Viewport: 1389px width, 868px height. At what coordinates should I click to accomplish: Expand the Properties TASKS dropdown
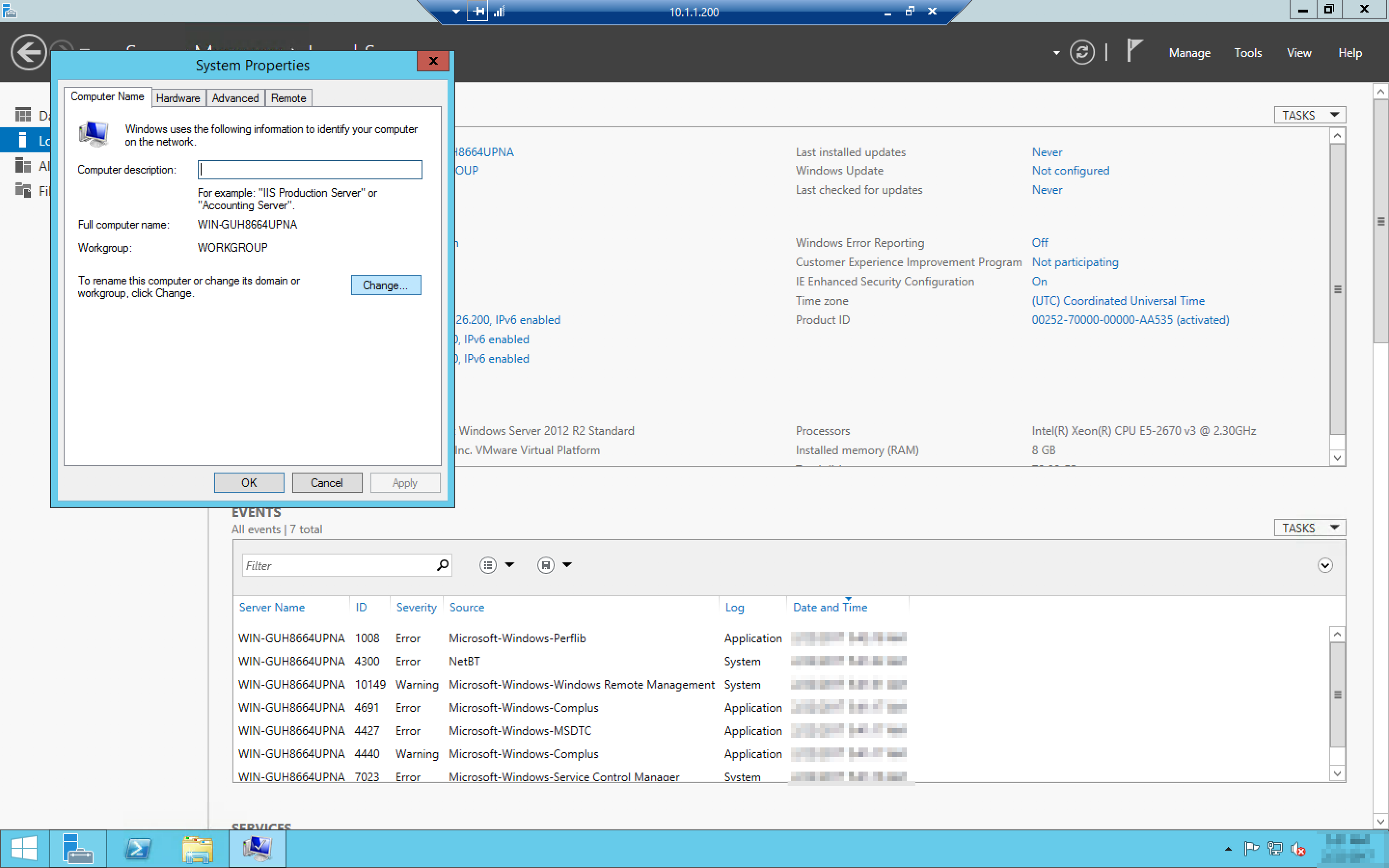click(x=1309, y=115)
